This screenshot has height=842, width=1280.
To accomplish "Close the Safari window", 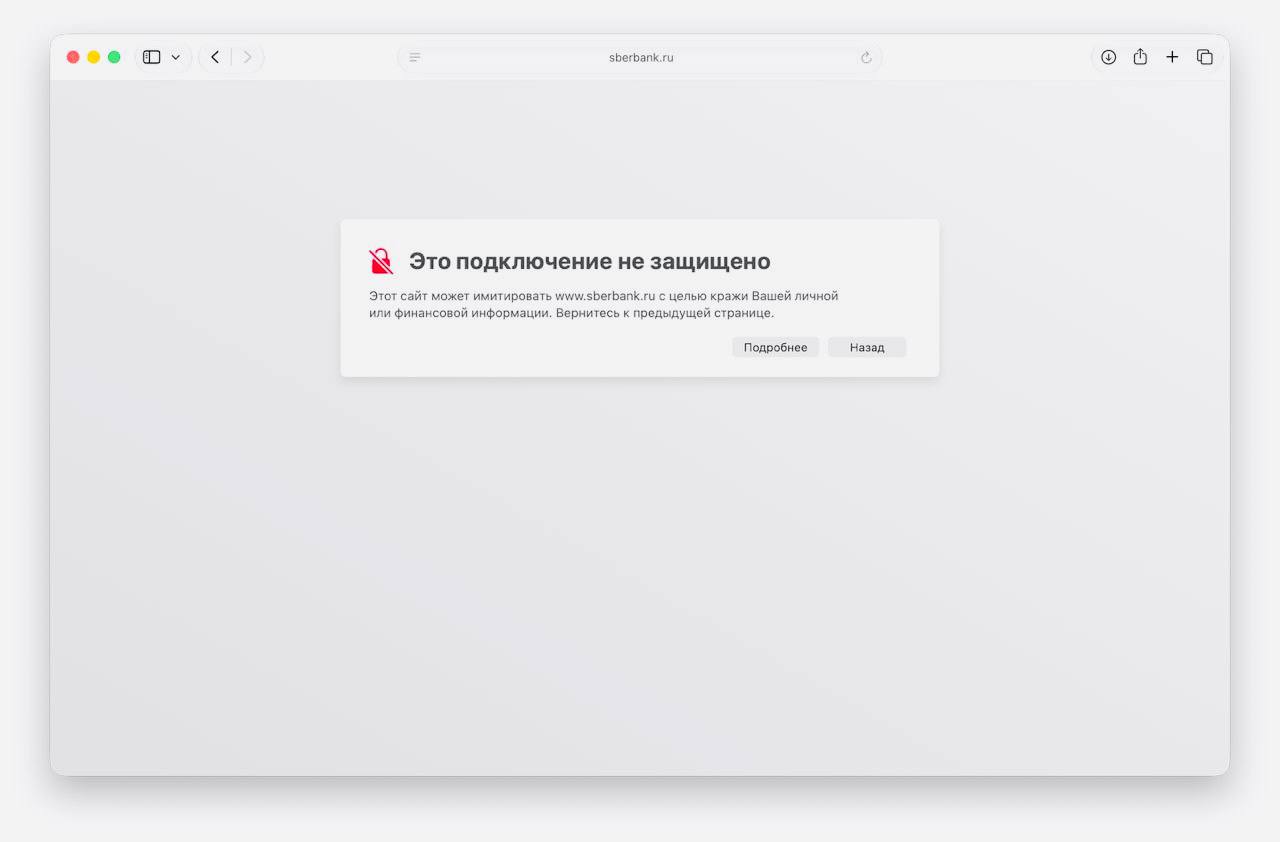I will click(x=73, y=57).
